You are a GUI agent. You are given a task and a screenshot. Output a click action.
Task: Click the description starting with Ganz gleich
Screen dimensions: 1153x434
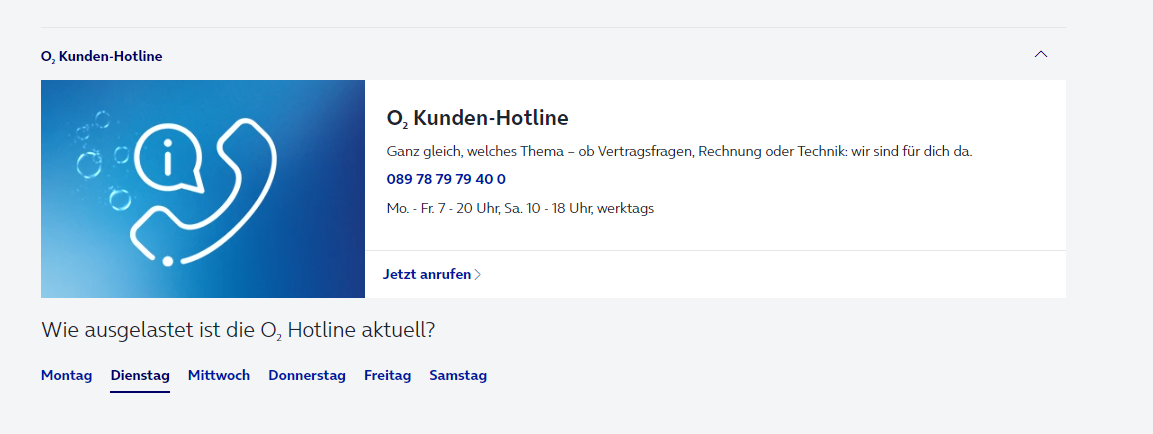(679, 152)
